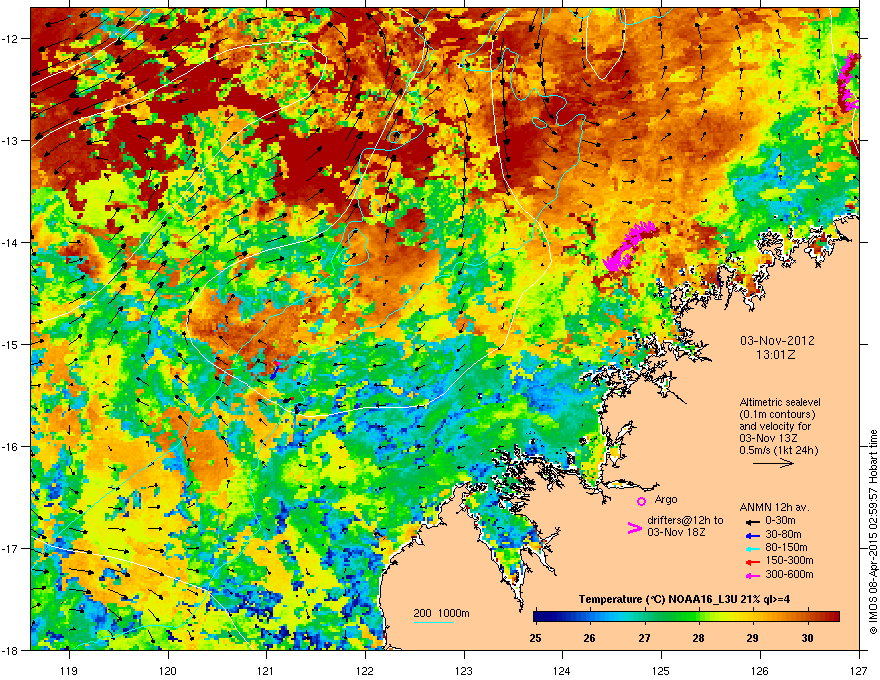Screen dimensions: 880x680
Task: Click the latitude axis label '-12'
Action: click(x=11, y=38)
